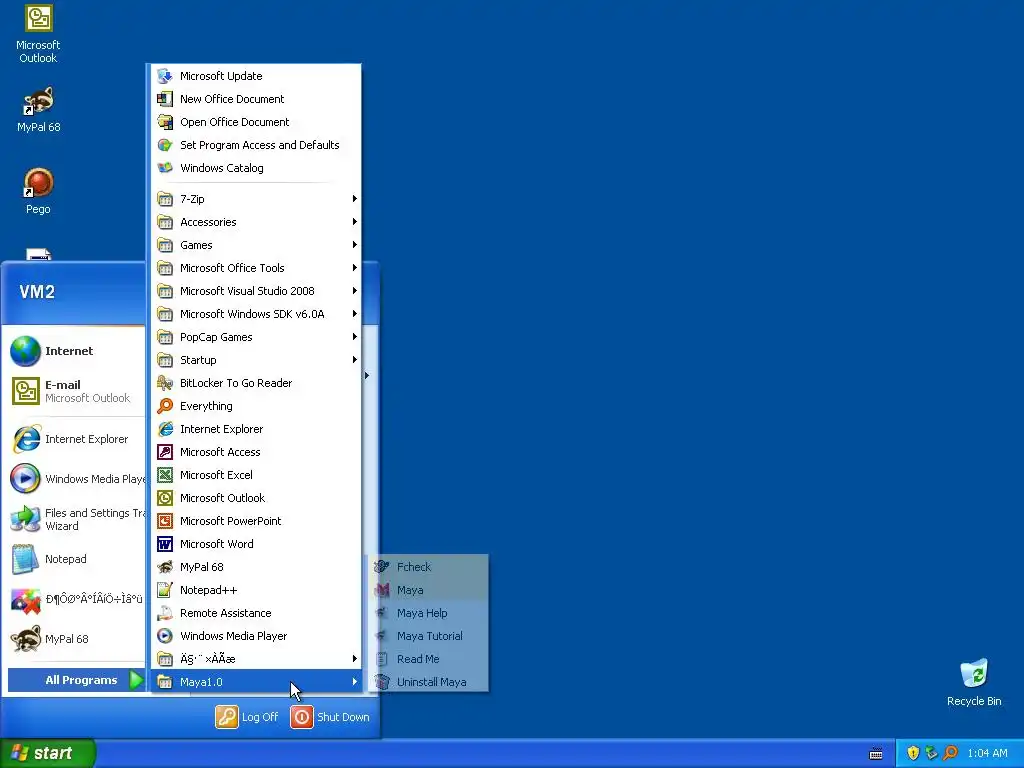Open the Microsoft Update icon
The height and width of the screenshot is (768, 1024).
coord(165,76)
